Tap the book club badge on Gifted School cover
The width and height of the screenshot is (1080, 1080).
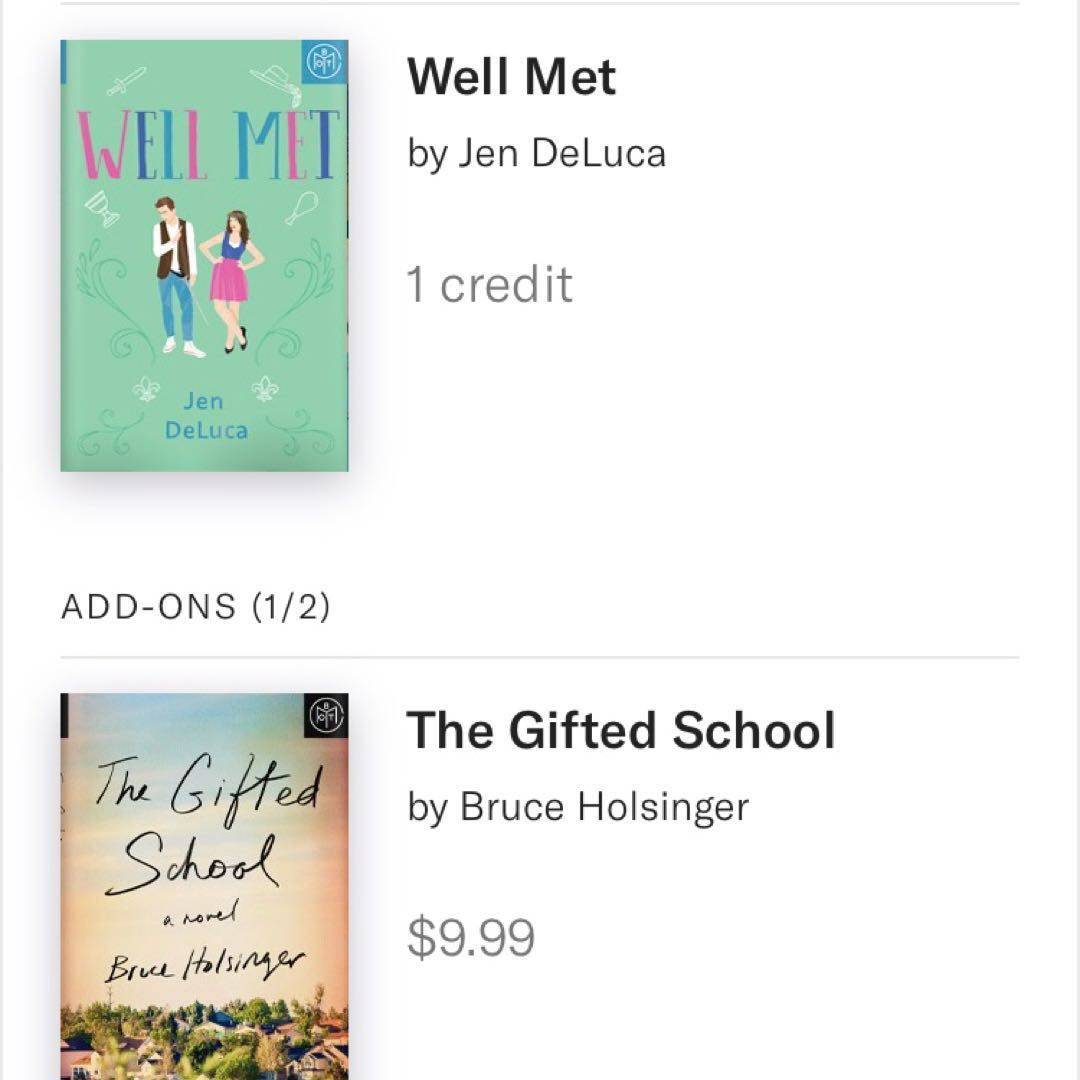click(x=327, y=714)
